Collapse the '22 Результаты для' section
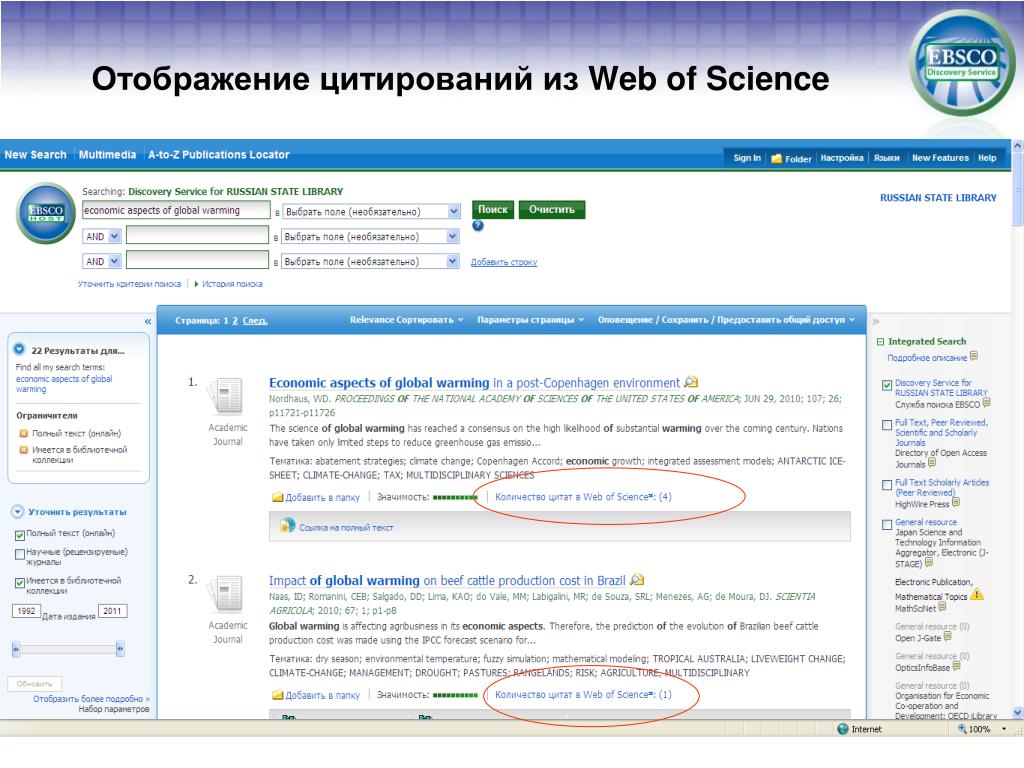The image size is (1024, 768). pyautogui.click(x=19, y=349)
